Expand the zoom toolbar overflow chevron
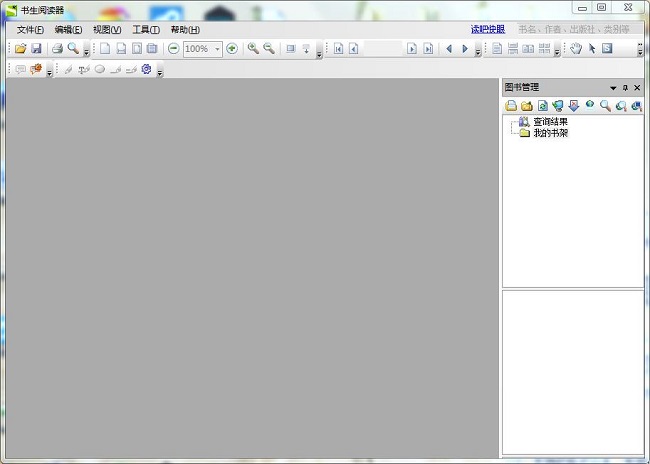This screenshot has height=464, width=650. (319, 52)
